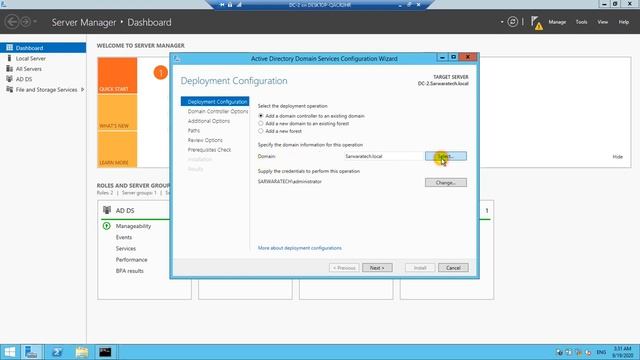This screenshot has width=640, height=360.
Task: Refresh the Server Manager dashboard
Action: [513, 22]
